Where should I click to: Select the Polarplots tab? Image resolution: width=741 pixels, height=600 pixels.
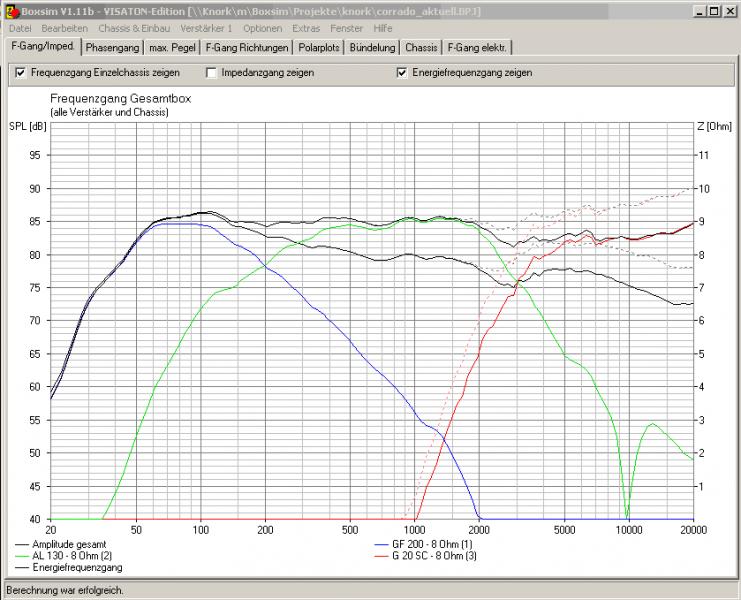(x=320, y=47)
